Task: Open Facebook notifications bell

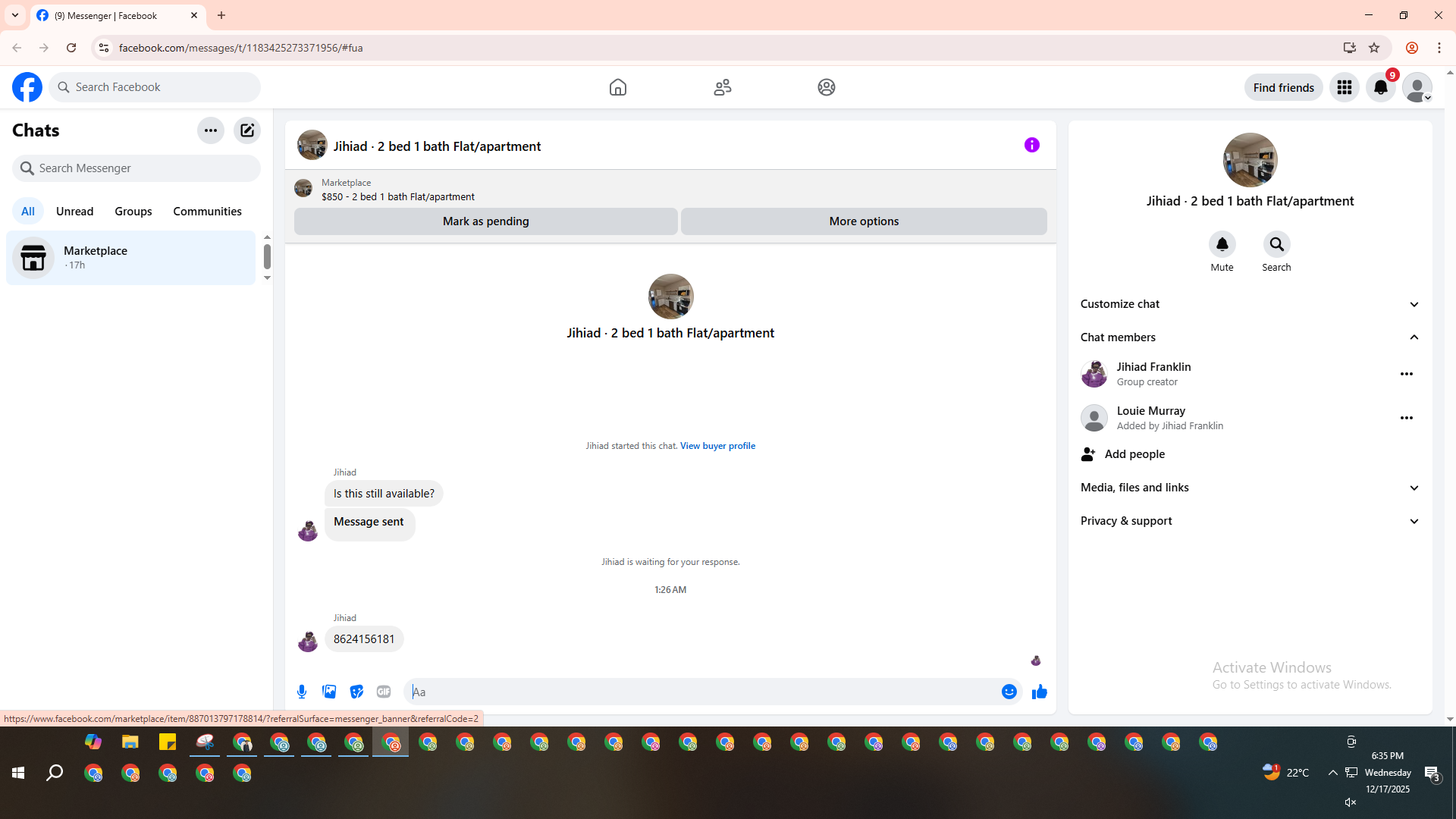Action: click(1380, 87)
